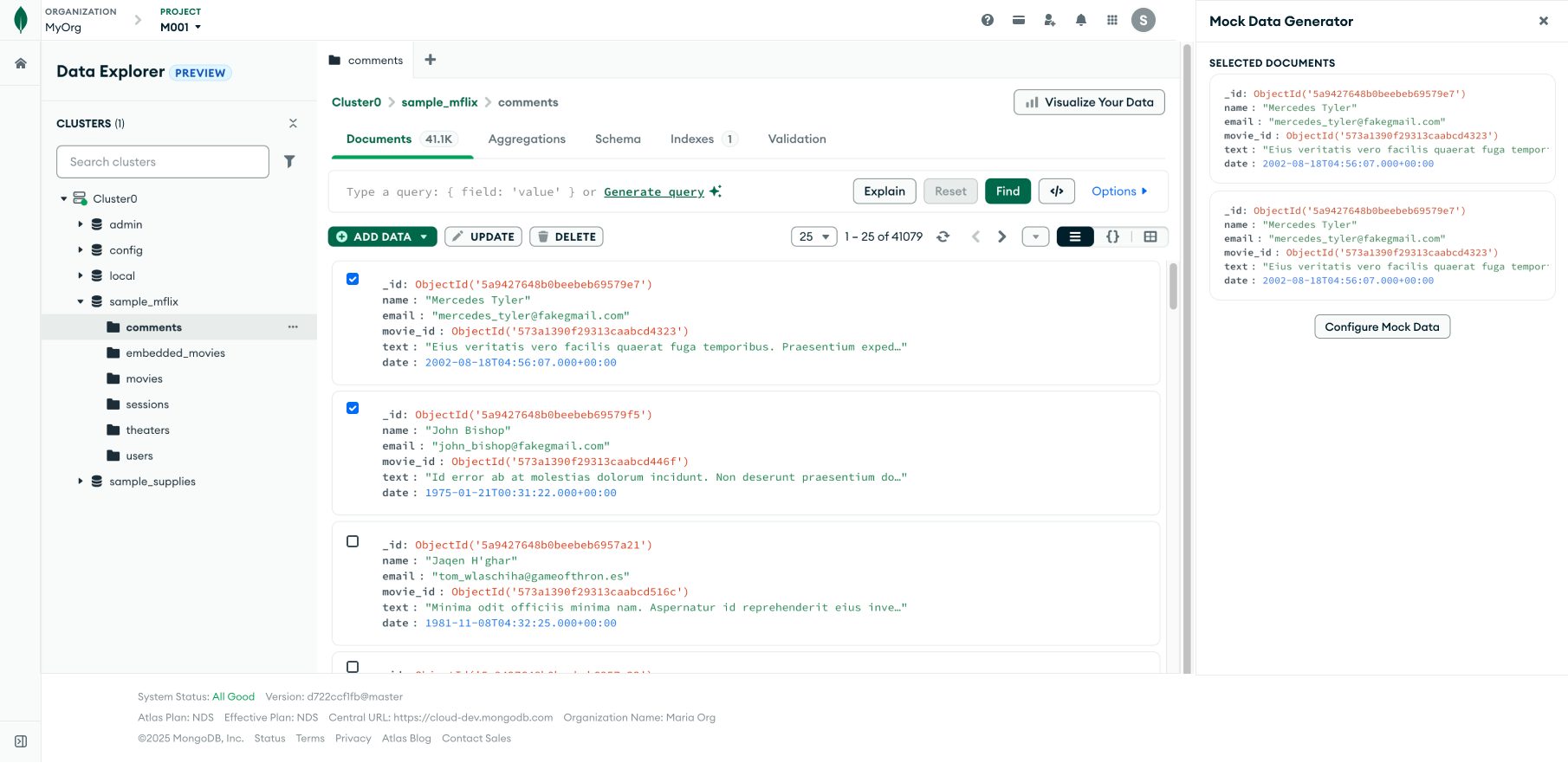1568x763 pixels.
Task: Open the MyOrg organization link
Action: coord(63,27)
